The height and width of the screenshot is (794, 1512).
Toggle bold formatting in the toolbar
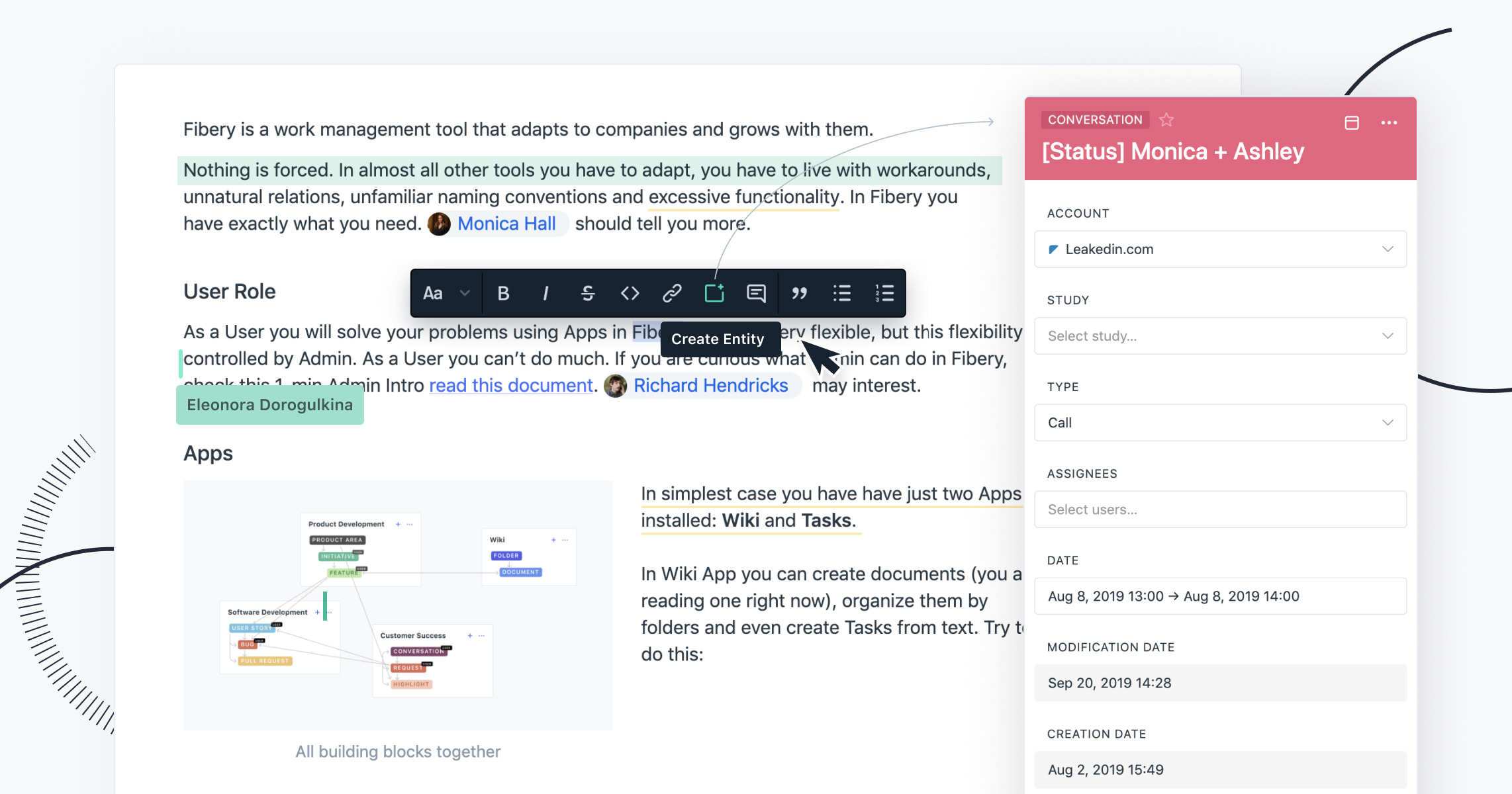tap(503, 293)
